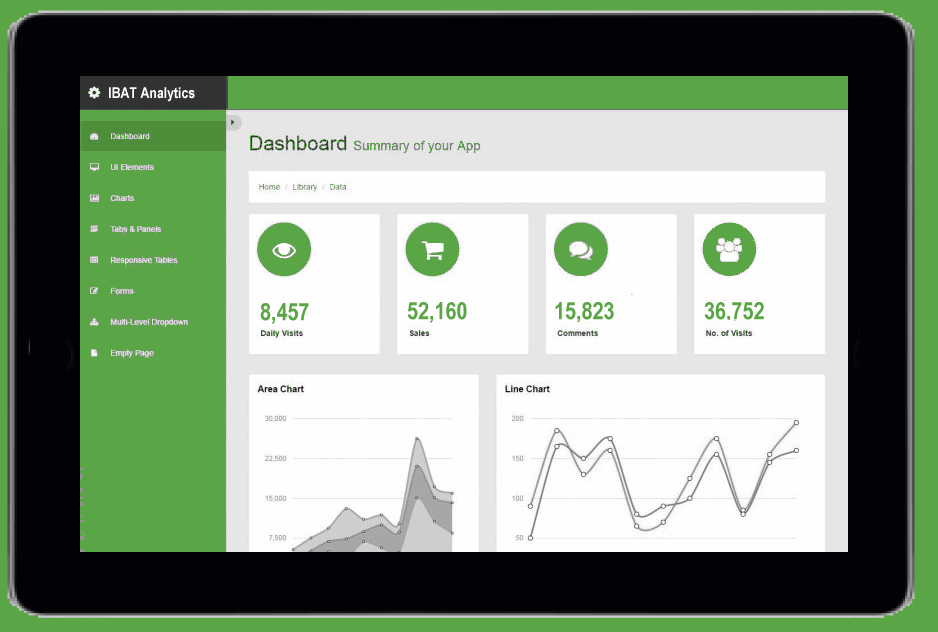938x632 pixels.
Task: Click the 200 axis label on Line Chart
Action: click(x=517, y=418)
